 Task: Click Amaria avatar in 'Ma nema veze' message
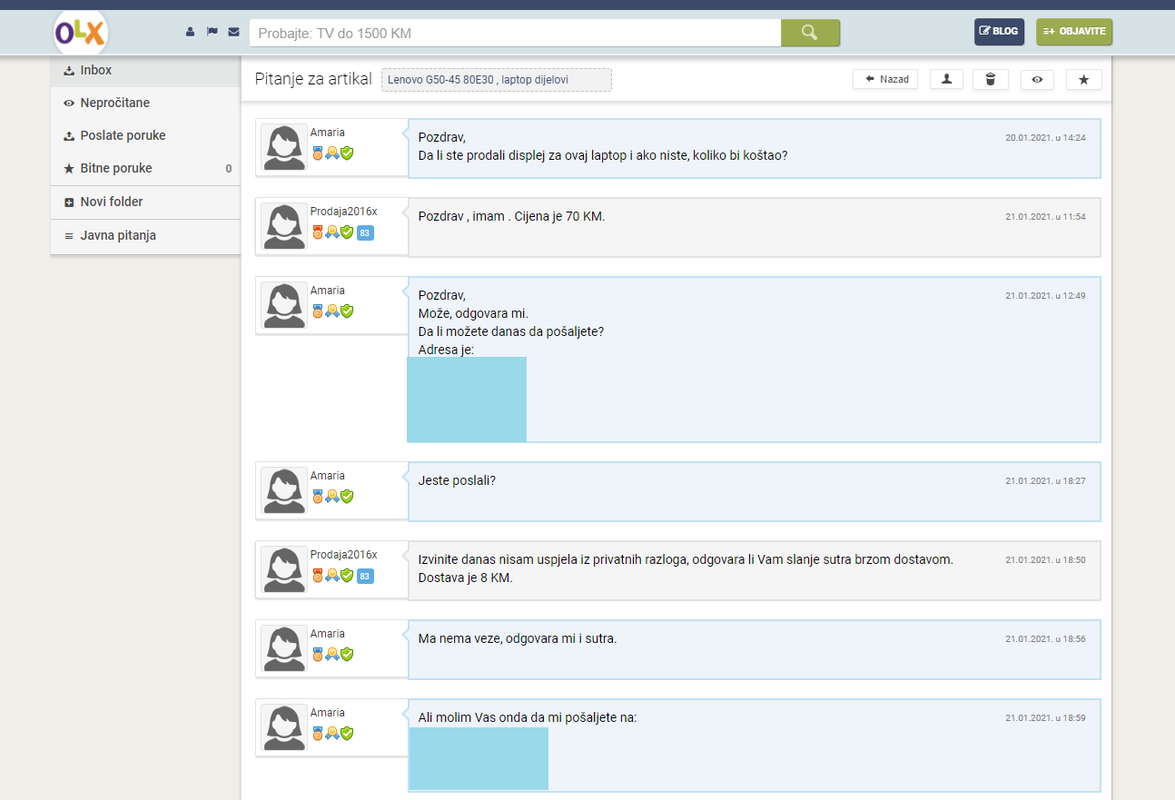point(284,649)
